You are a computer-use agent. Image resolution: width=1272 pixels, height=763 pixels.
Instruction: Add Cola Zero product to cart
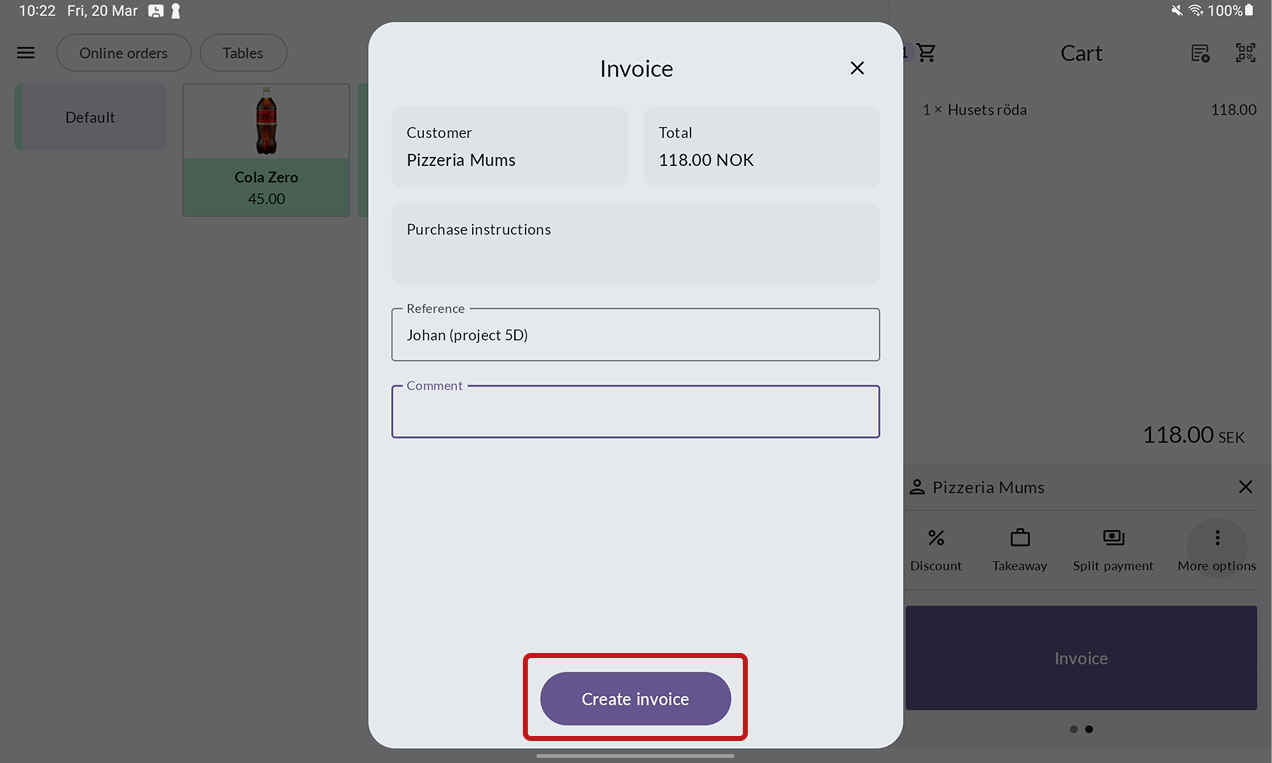tap(266, 150)
